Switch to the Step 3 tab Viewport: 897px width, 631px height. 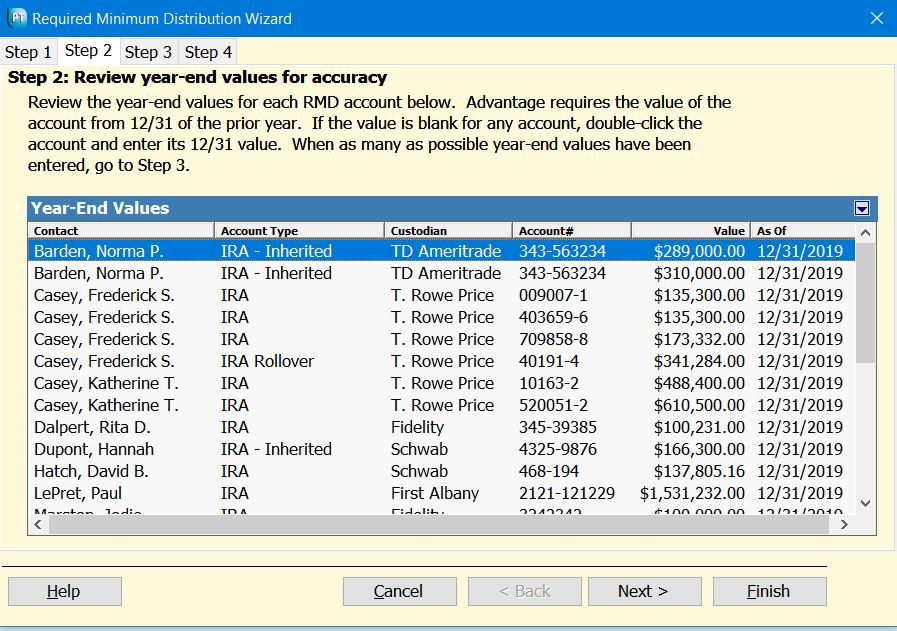point(149,51)
